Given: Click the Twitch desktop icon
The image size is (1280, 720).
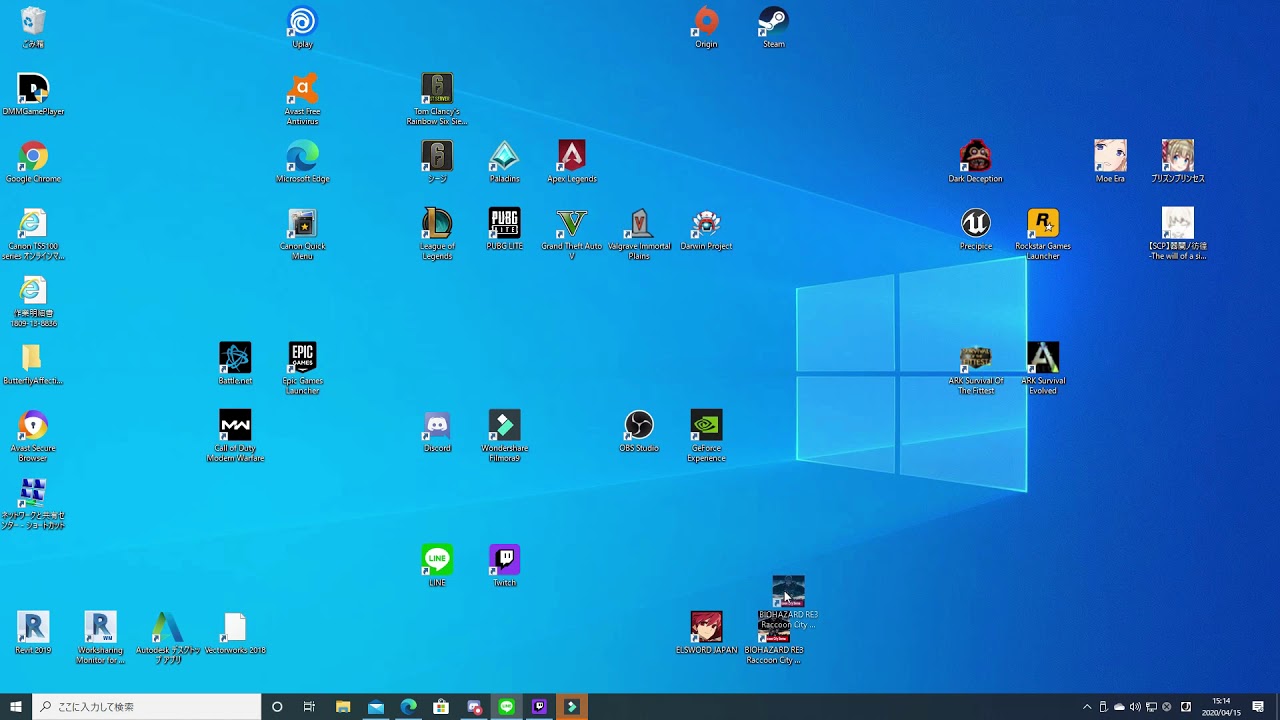Looking at the screenshot, I should tap(504, 566).
